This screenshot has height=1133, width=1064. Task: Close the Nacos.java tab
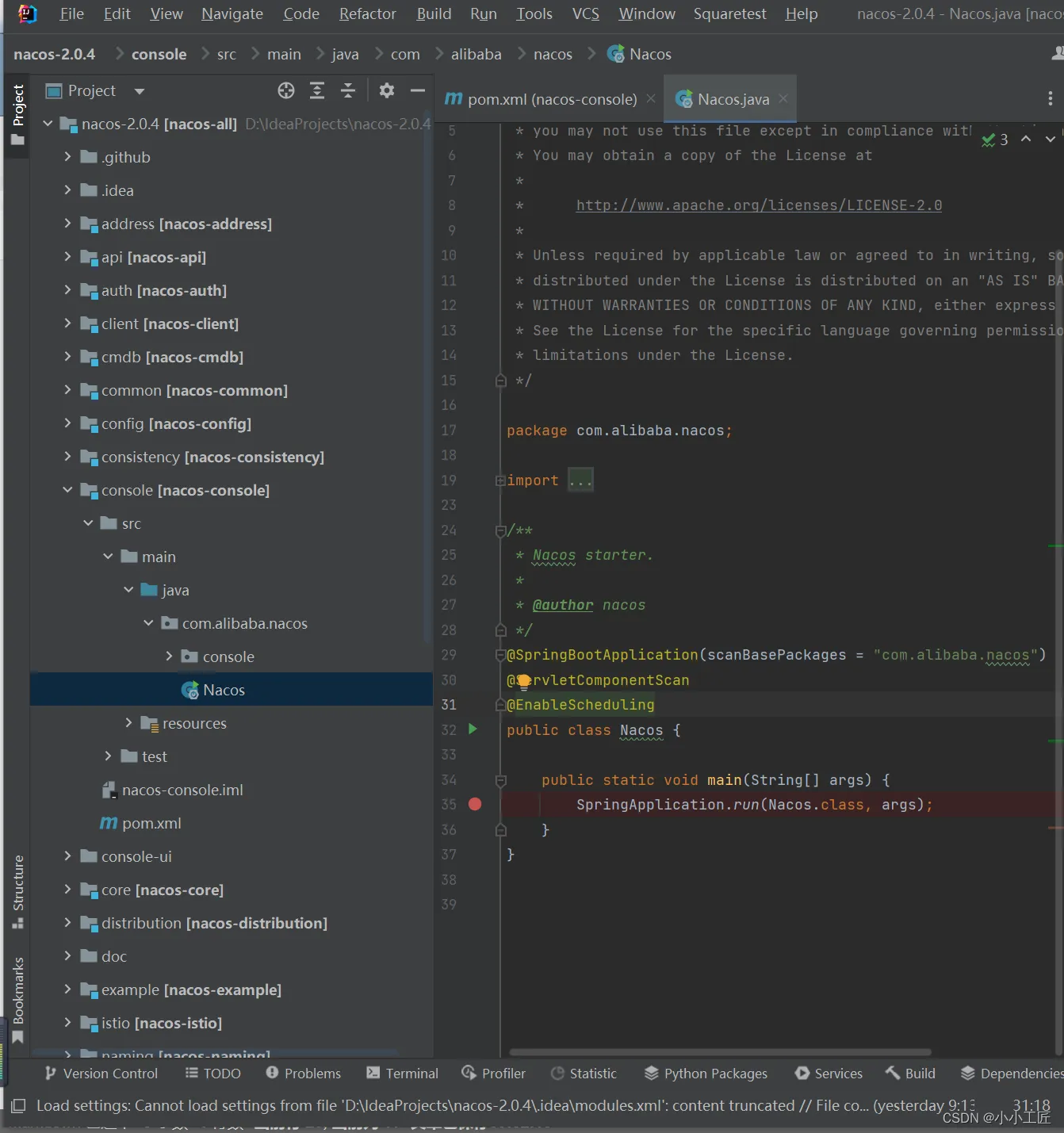pos(783,98)
